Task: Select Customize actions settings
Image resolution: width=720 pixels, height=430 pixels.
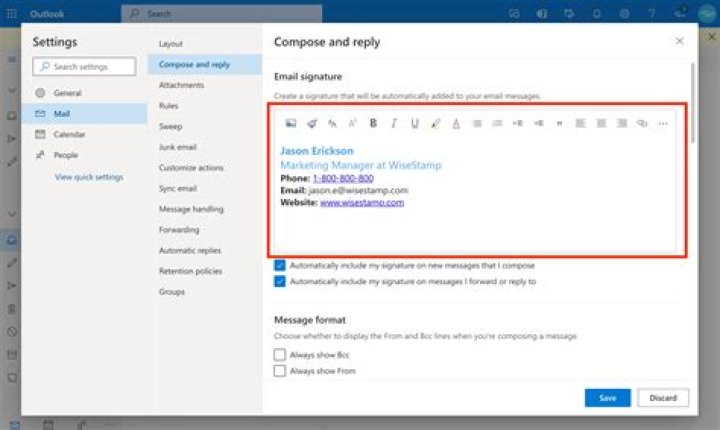Action: (205, 168)
